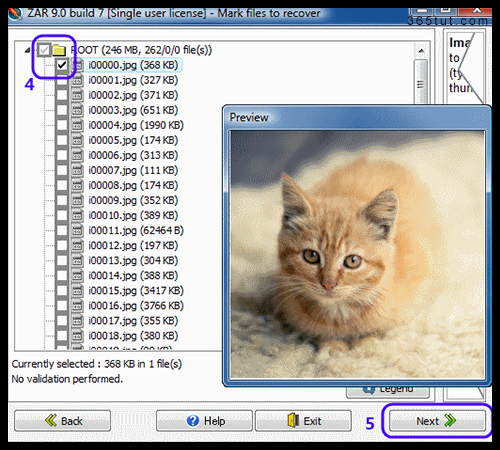
Task: Click the file list scrollbar thumb
Action: coord(421,82)
